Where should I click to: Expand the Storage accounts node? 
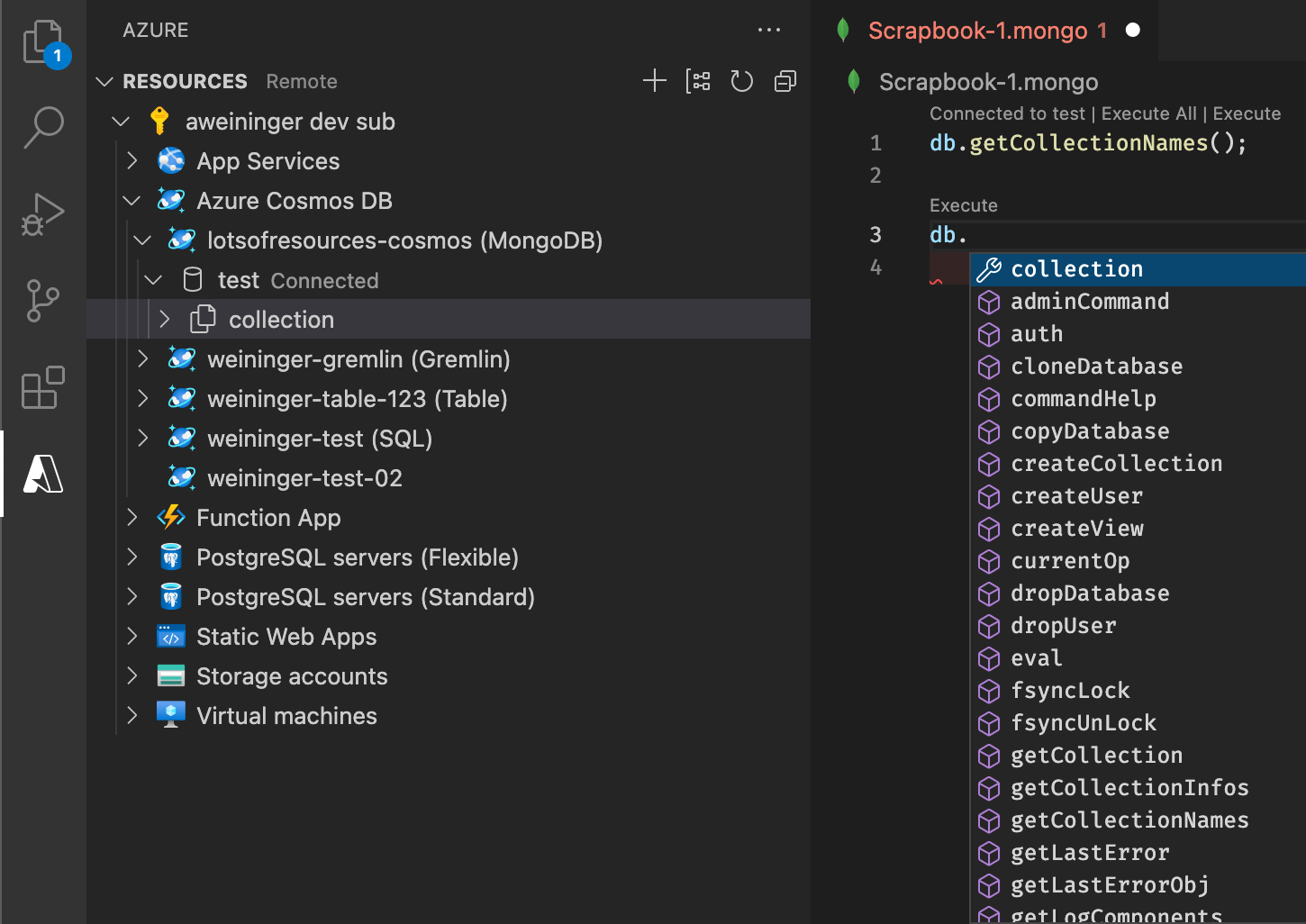point(132,675)
